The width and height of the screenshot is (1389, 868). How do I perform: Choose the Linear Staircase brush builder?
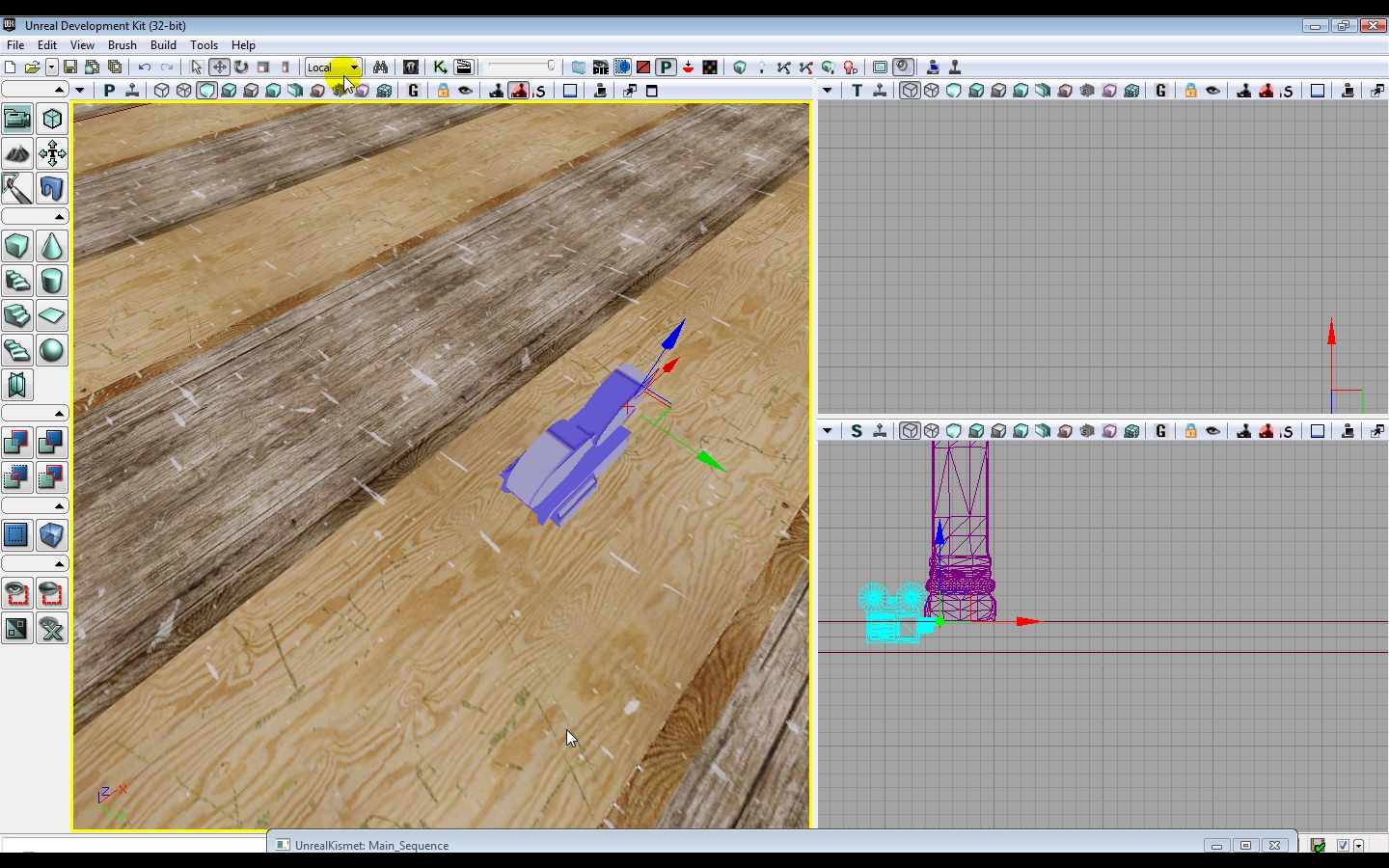click(17, 315)
